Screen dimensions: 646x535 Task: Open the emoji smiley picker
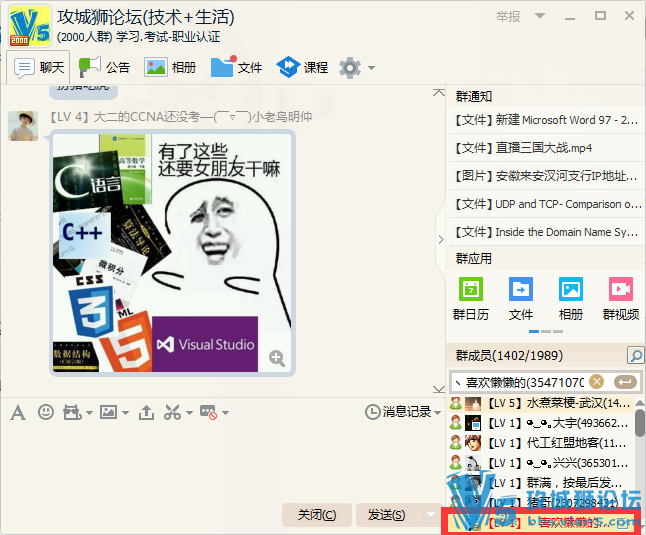[x=46, y=412]
